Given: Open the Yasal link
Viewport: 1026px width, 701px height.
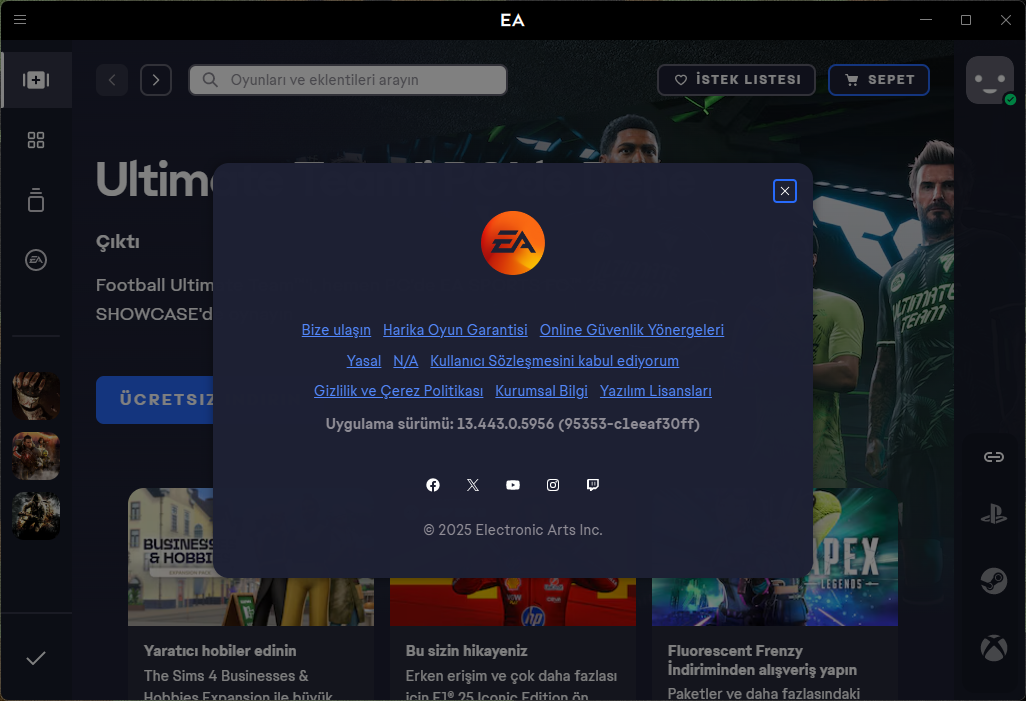Looking at the screenshot, I should (x=364, y=361).
